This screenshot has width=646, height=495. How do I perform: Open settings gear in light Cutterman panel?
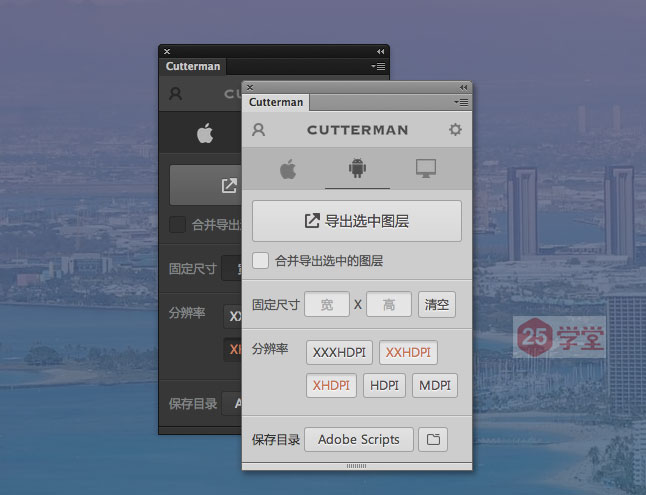[455, 129]
